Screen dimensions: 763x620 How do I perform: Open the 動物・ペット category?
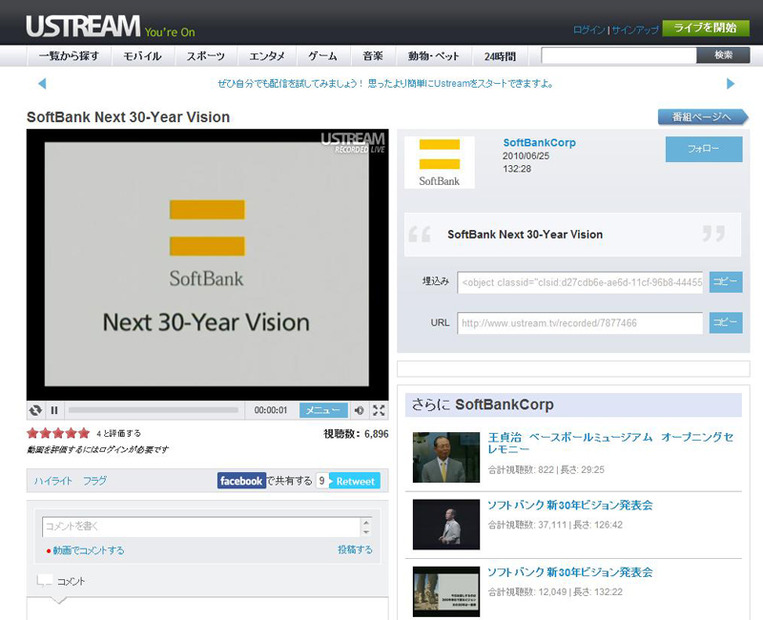click(434, 56)
